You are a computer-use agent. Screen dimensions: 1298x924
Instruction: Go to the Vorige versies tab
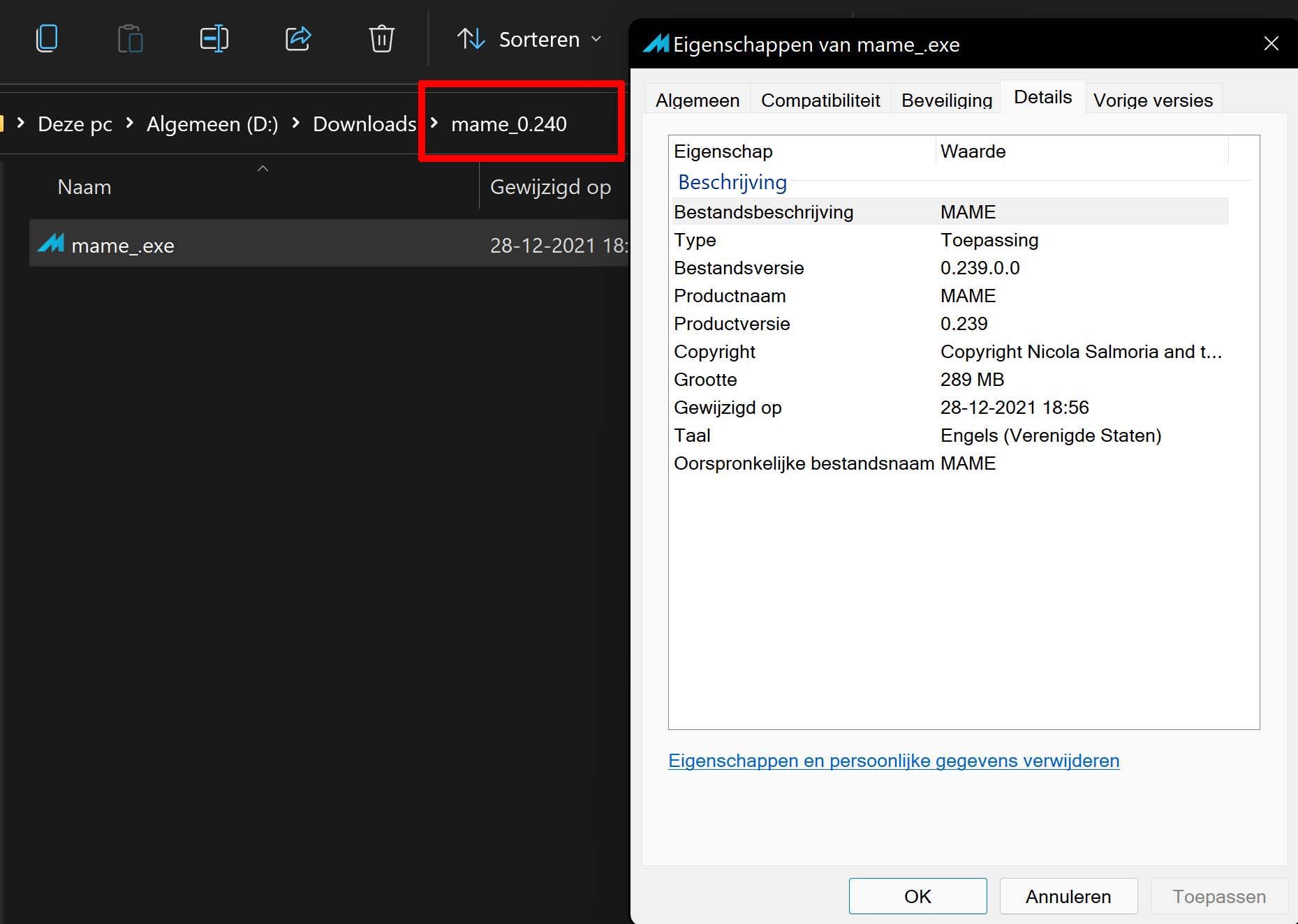[1152, 100]
